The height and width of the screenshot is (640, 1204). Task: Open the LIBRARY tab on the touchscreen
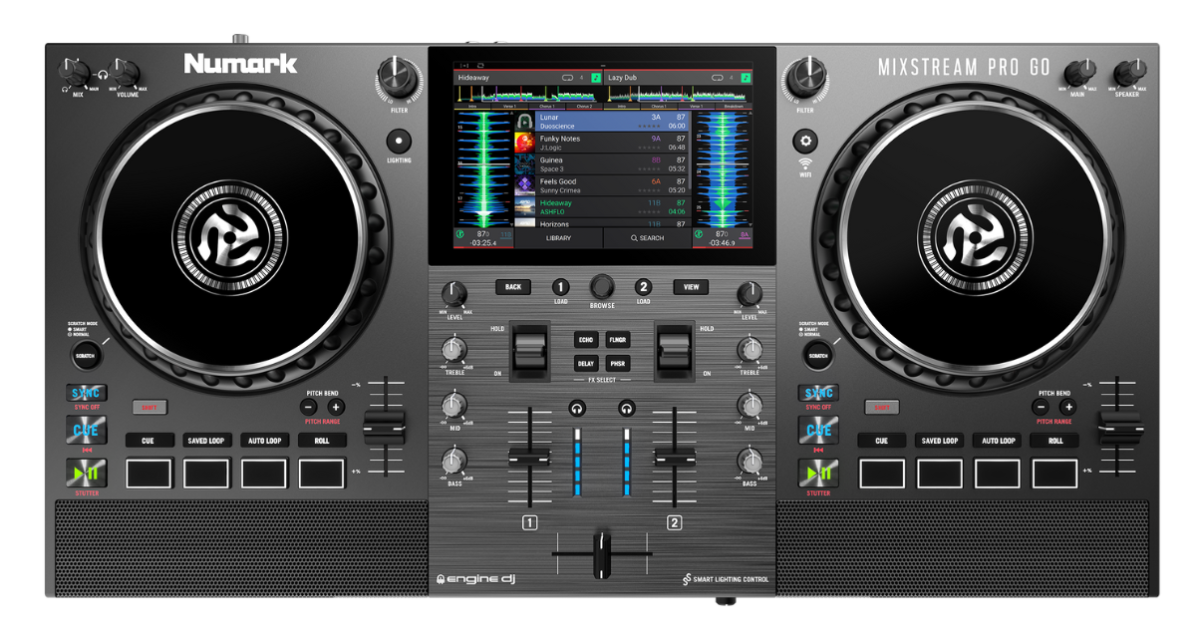558,239
